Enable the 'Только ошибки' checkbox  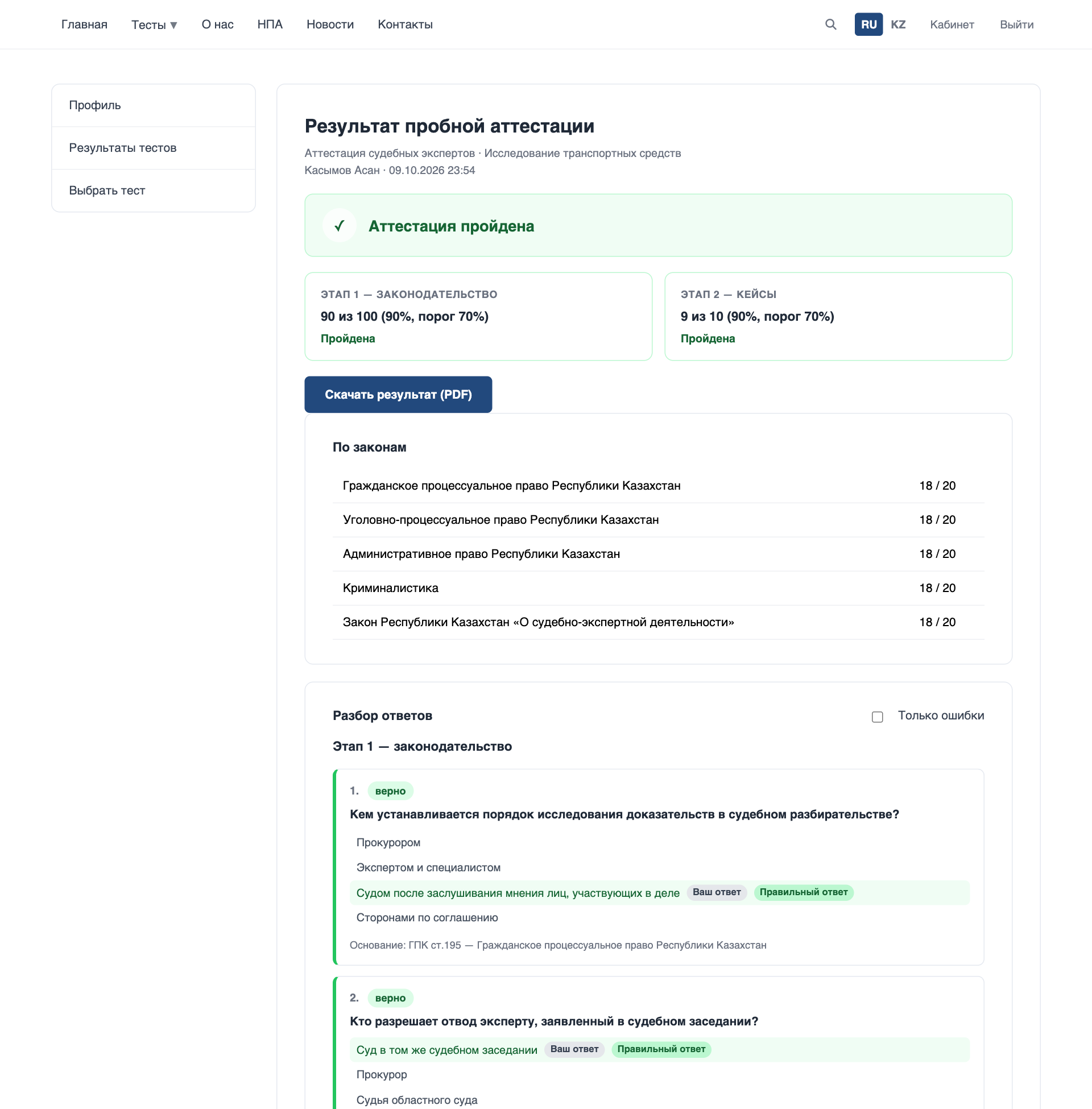877,716
